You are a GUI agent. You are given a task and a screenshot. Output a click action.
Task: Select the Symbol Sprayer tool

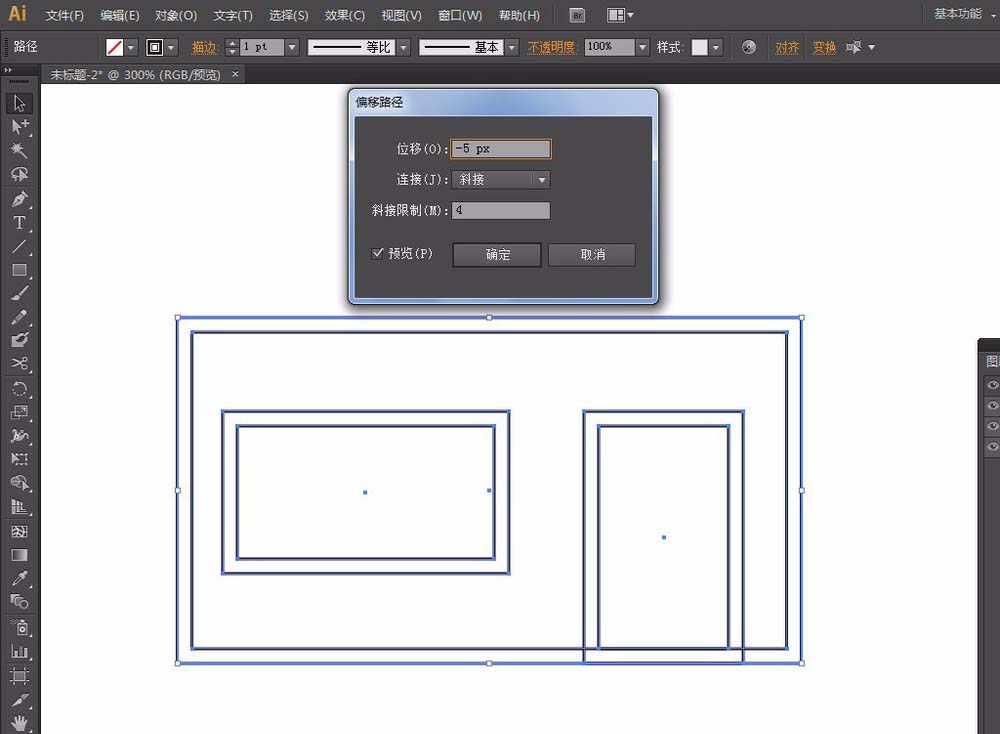pos(19,628)
